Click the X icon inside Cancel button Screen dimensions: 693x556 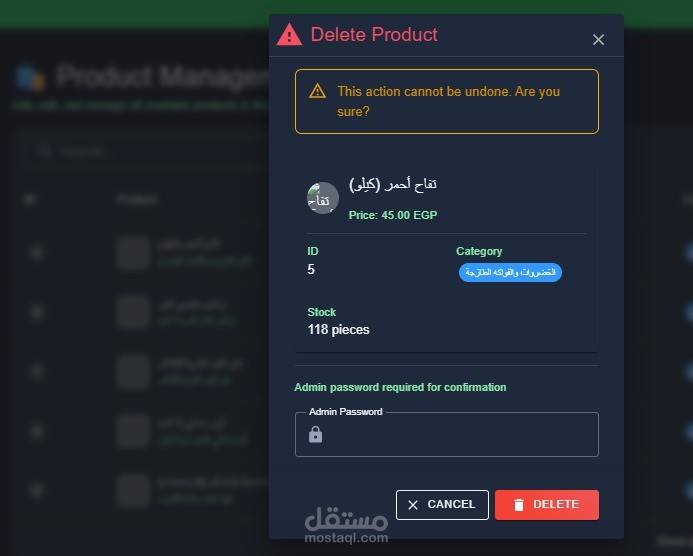[413, 505]
